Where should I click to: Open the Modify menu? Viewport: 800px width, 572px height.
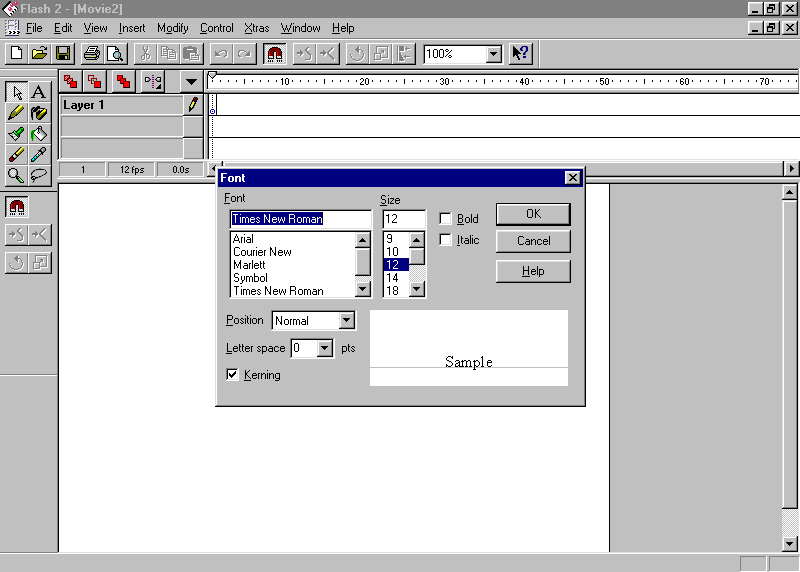172,28
